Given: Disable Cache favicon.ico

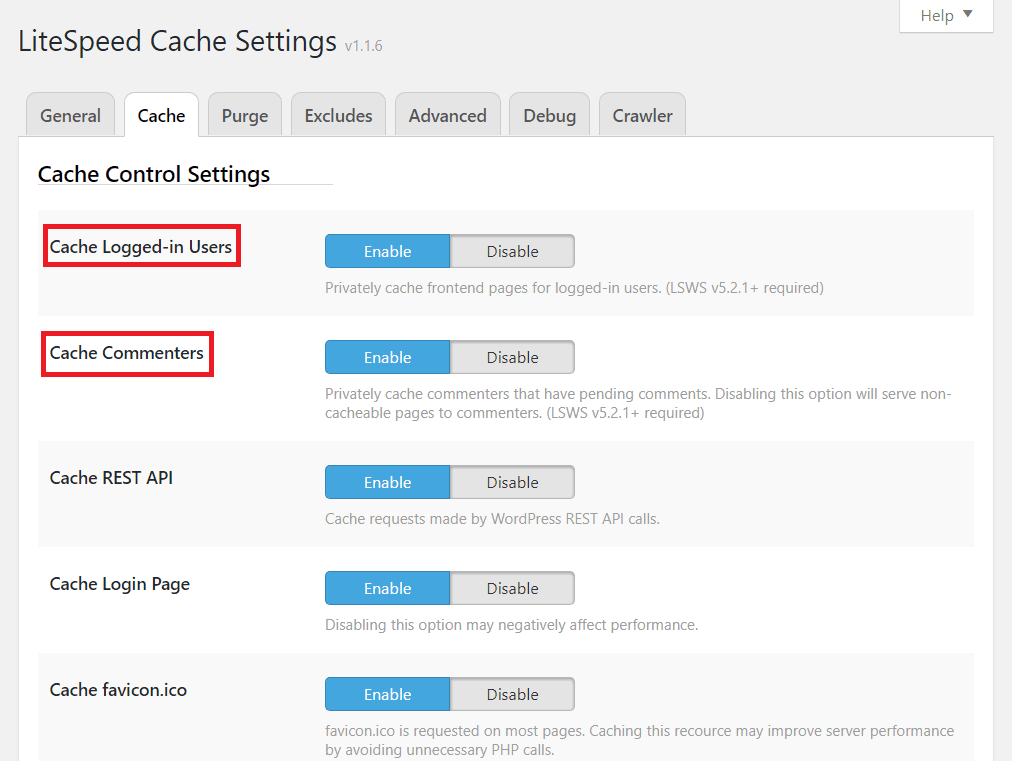Looking at the screenshot, I should coord(512,694).
